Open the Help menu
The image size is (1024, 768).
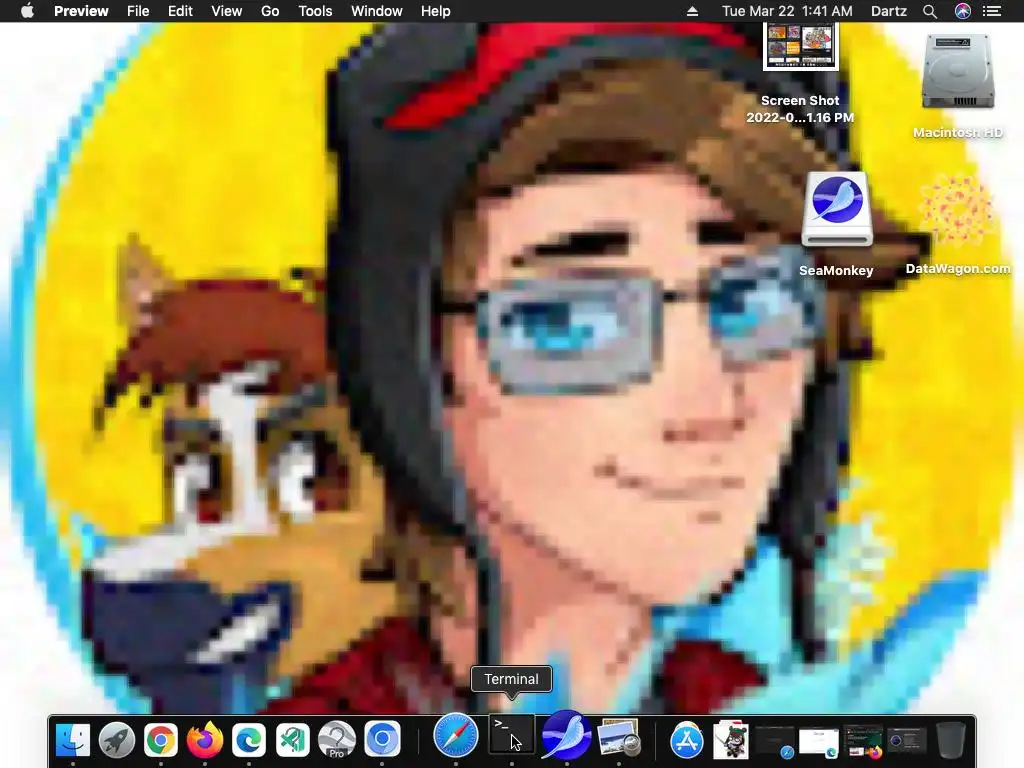point(436,11)
